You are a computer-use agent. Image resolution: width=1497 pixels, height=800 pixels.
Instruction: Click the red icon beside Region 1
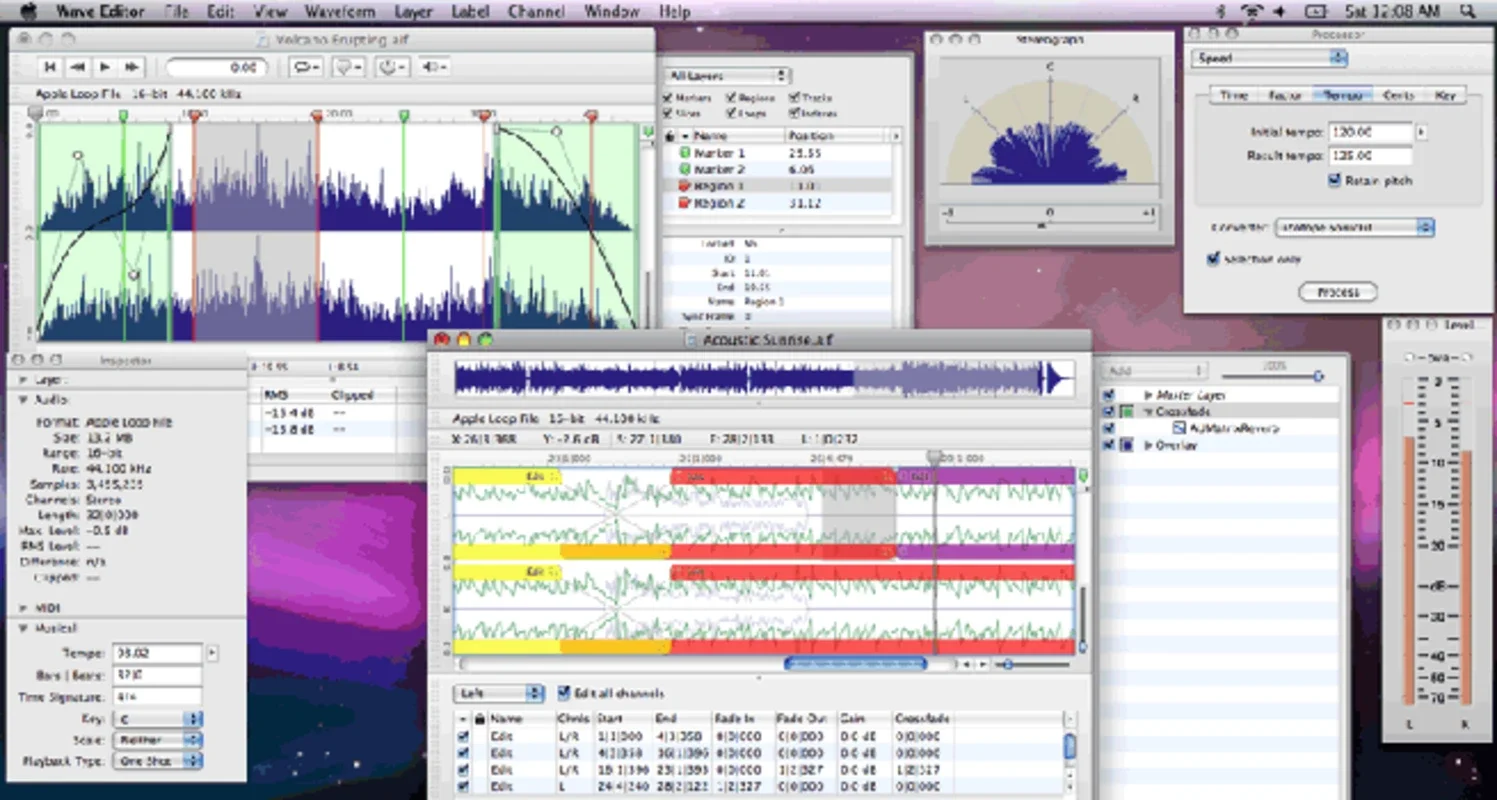coord(685,186)
